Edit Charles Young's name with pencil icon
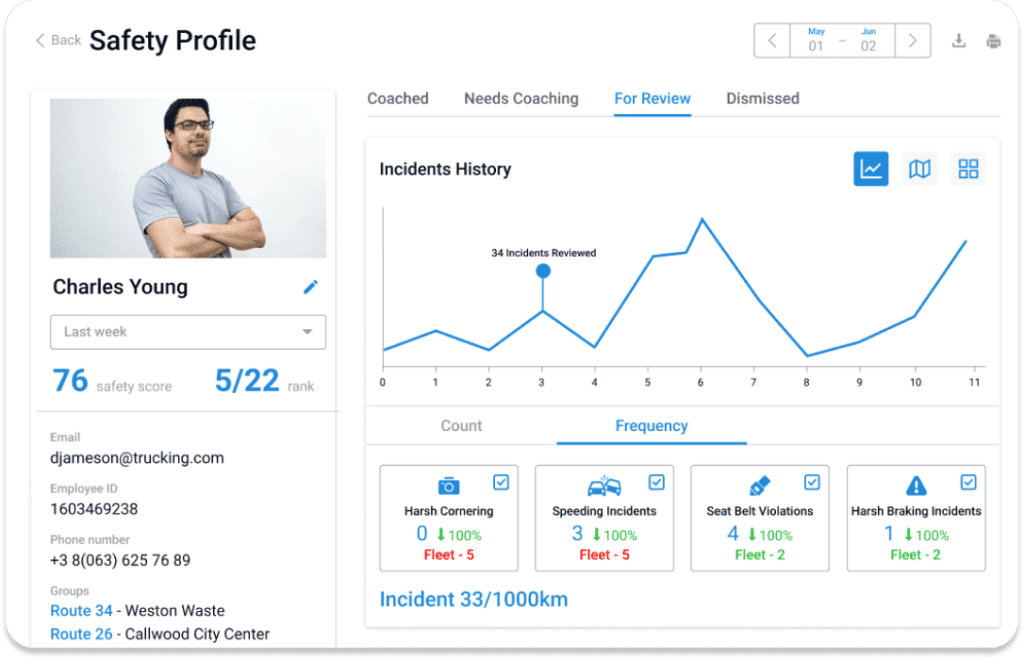The width and height of the screenshot is (1024, 660). point(311,287)
